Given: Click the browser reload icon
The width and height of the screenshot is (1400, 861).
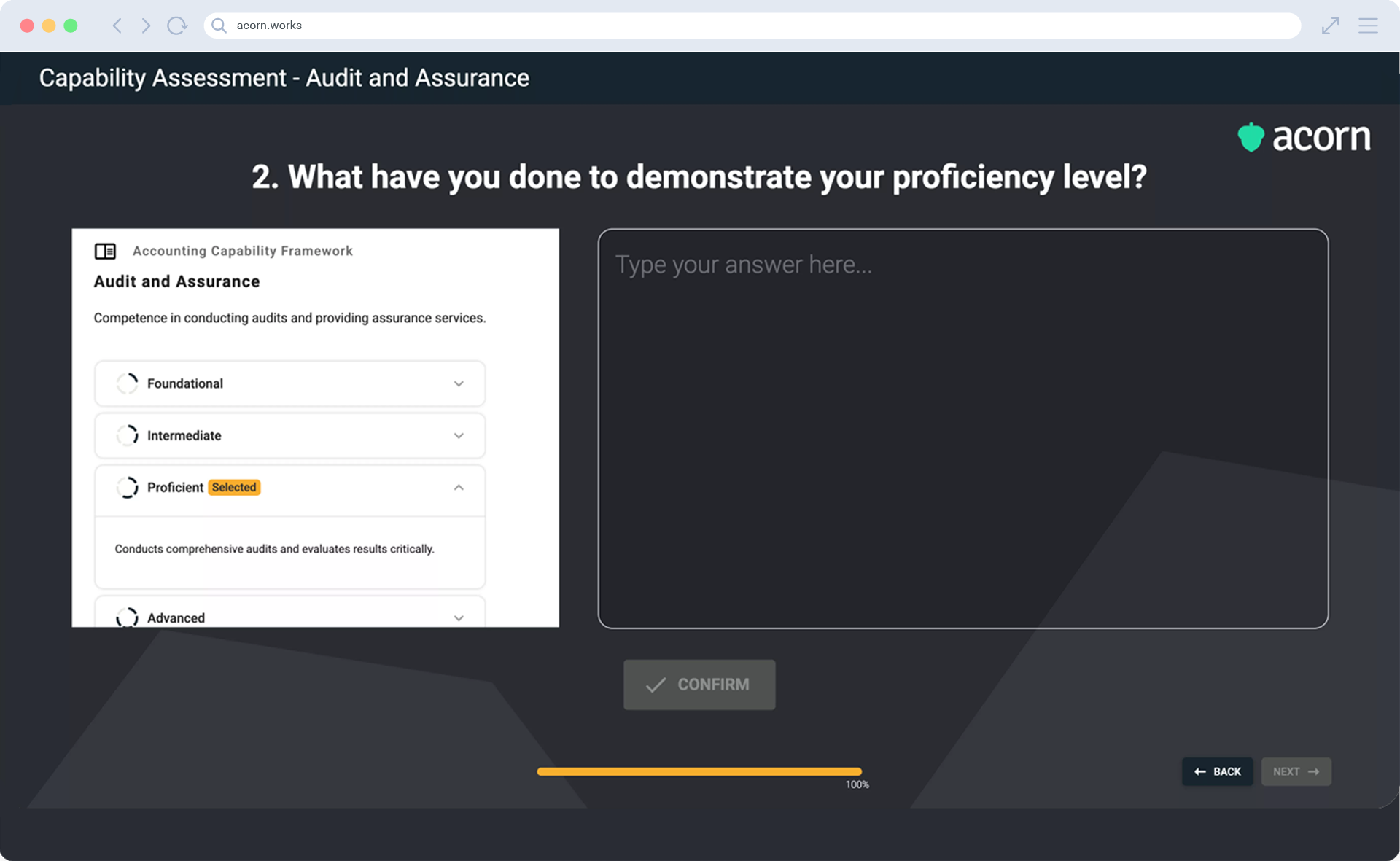Looking at the screenshot, I should pos(176,26).
